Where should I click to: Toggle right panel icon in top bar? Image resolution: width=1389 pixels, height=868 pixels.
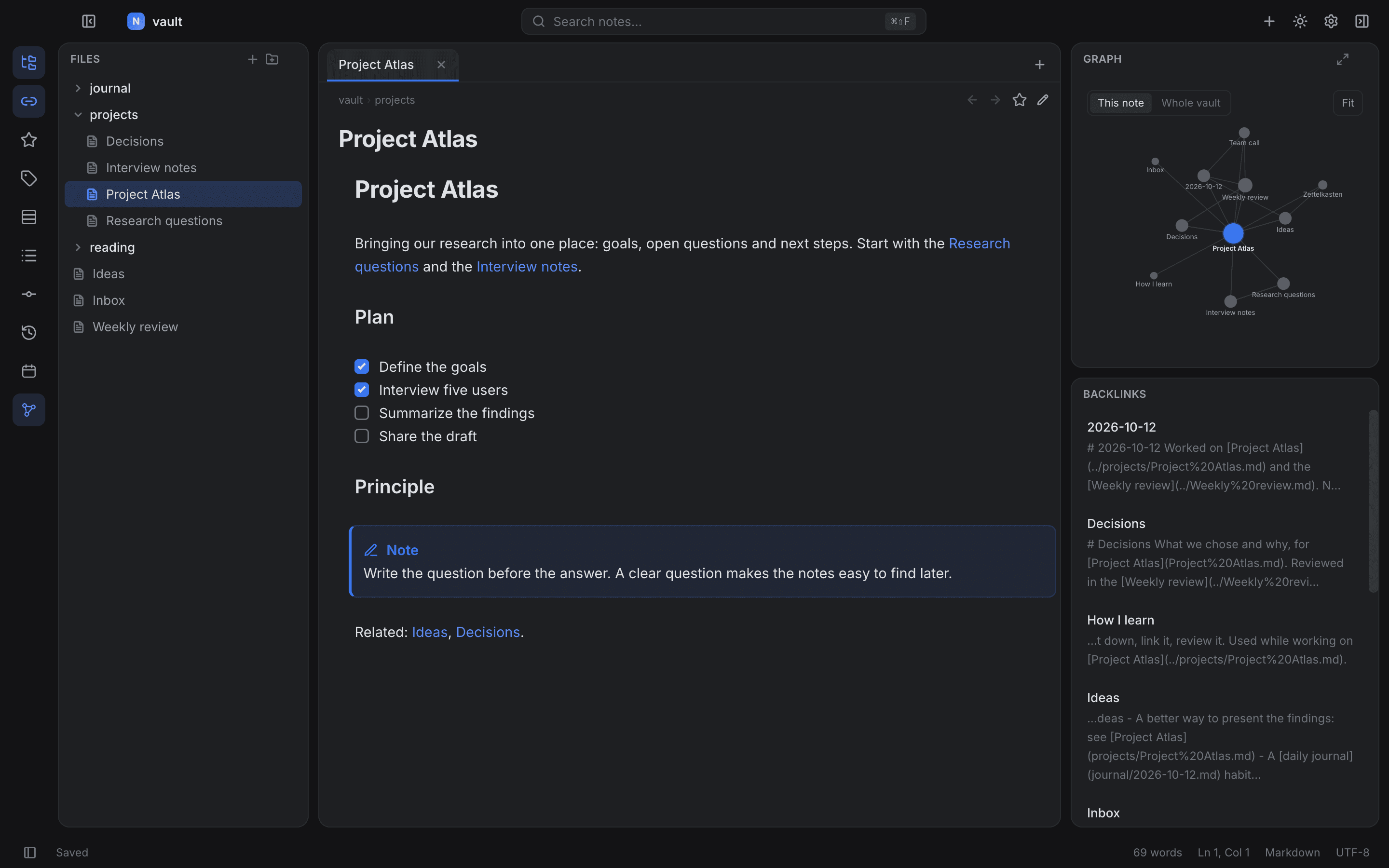(x=1362, y=21)
